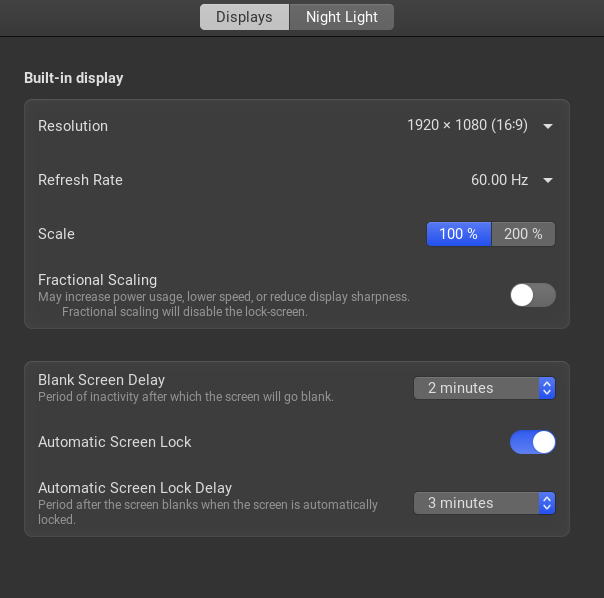Click the triangle icon next to 60.00 Hz
Viewport: 604px width, 598px height.
(x=548, y=181)
